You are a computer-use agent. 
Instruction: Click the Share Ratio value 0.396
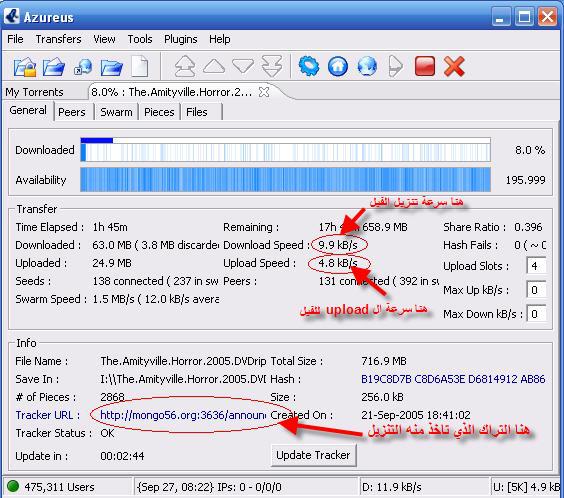tap(528, 227)
